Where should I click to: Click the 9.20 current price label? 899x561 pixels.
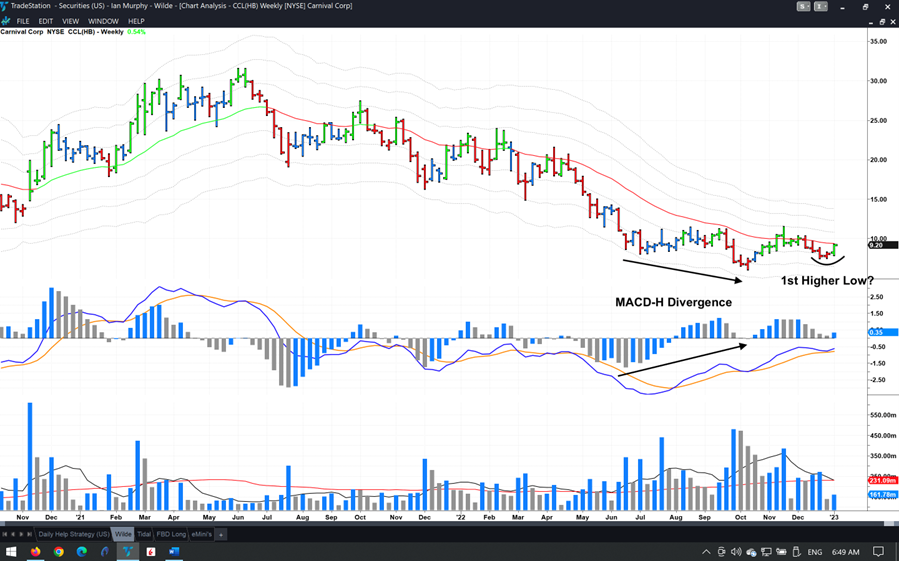pyautogui.click(x=883, y=245)
